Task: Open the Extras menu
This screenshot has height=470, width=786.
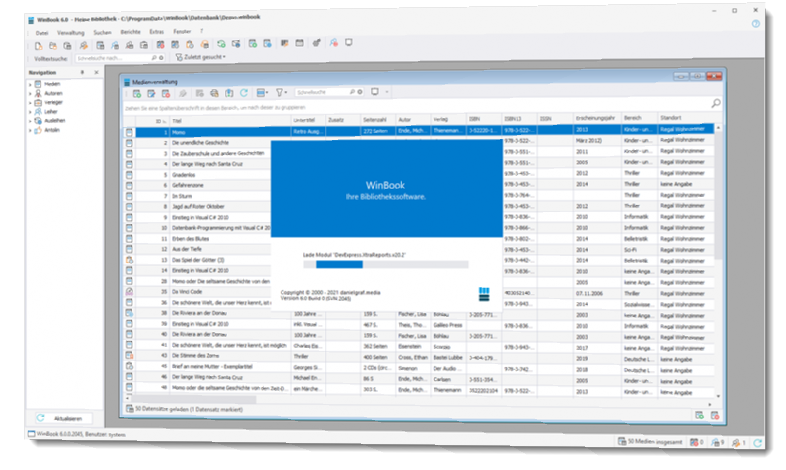Action: 156,32
